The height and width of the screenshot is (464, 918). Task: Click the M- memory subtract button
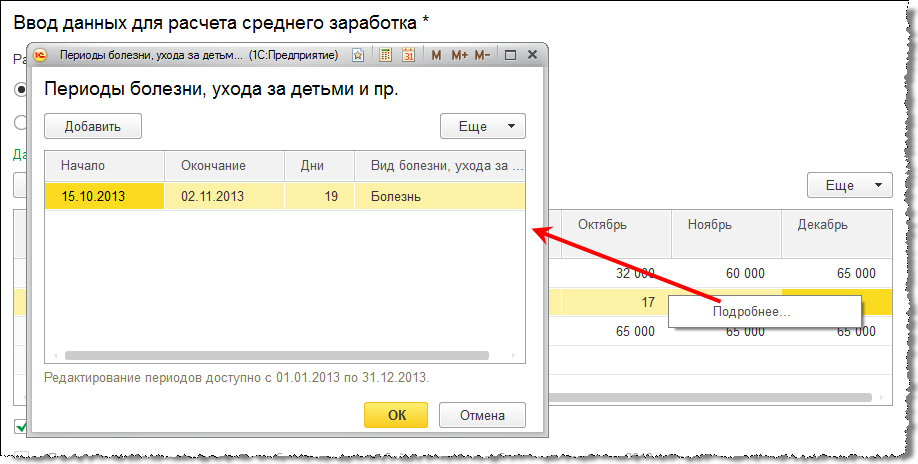[482, 55]
